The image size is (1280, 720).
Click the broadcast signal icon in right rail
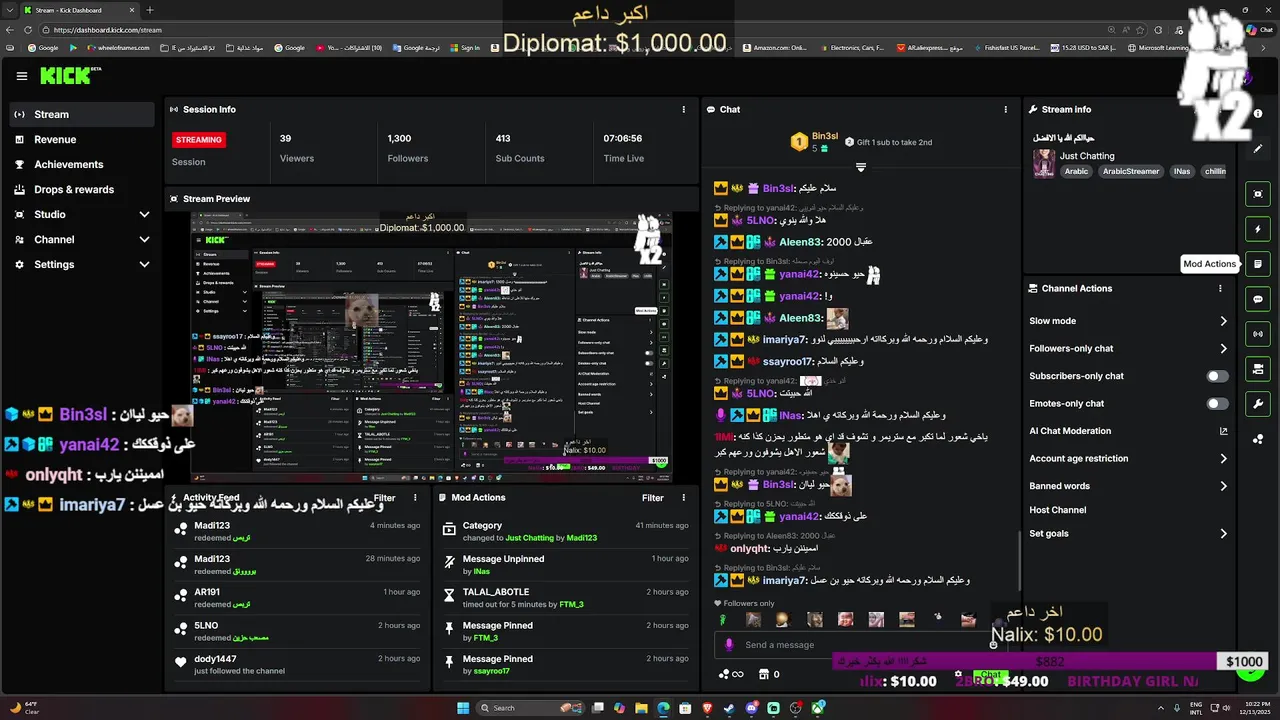point(1258,334)
